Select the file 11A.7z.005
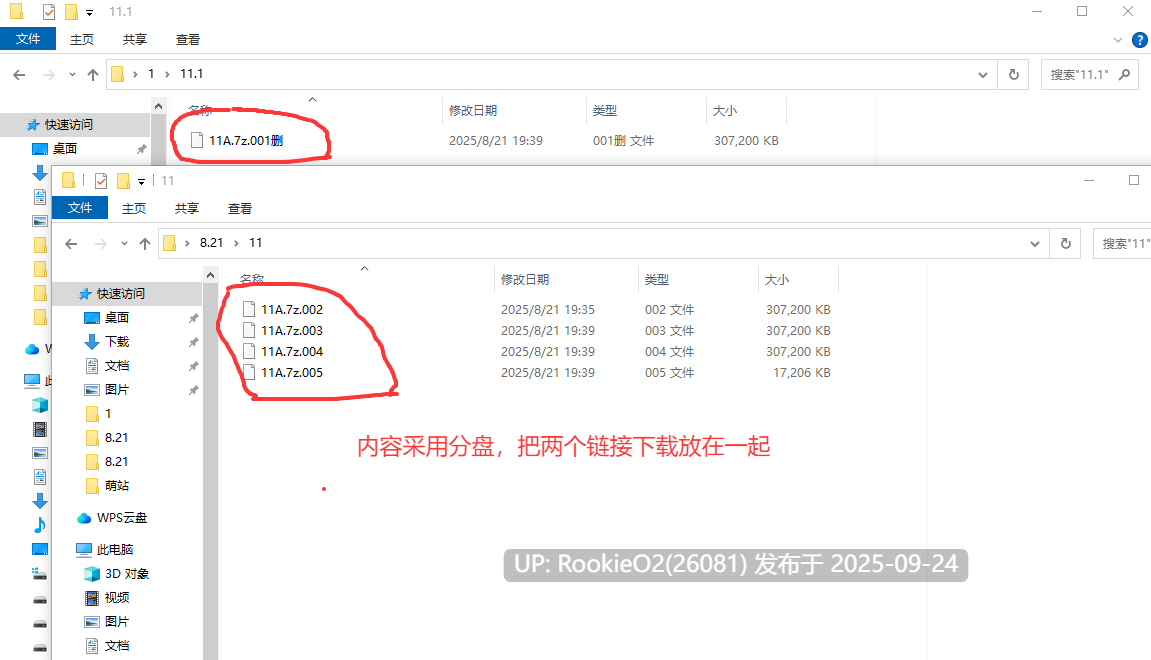1151x660 pixels. coord(291,373)
